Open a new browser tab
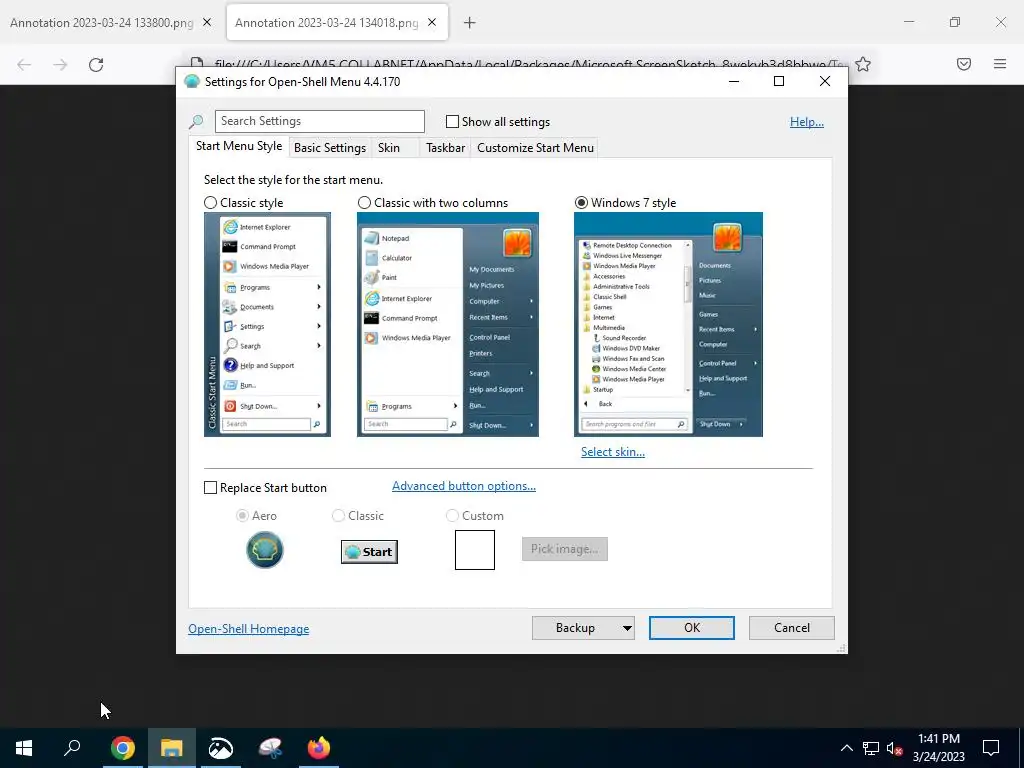Viewport: 1024px width, 768px height. [470, 23]
